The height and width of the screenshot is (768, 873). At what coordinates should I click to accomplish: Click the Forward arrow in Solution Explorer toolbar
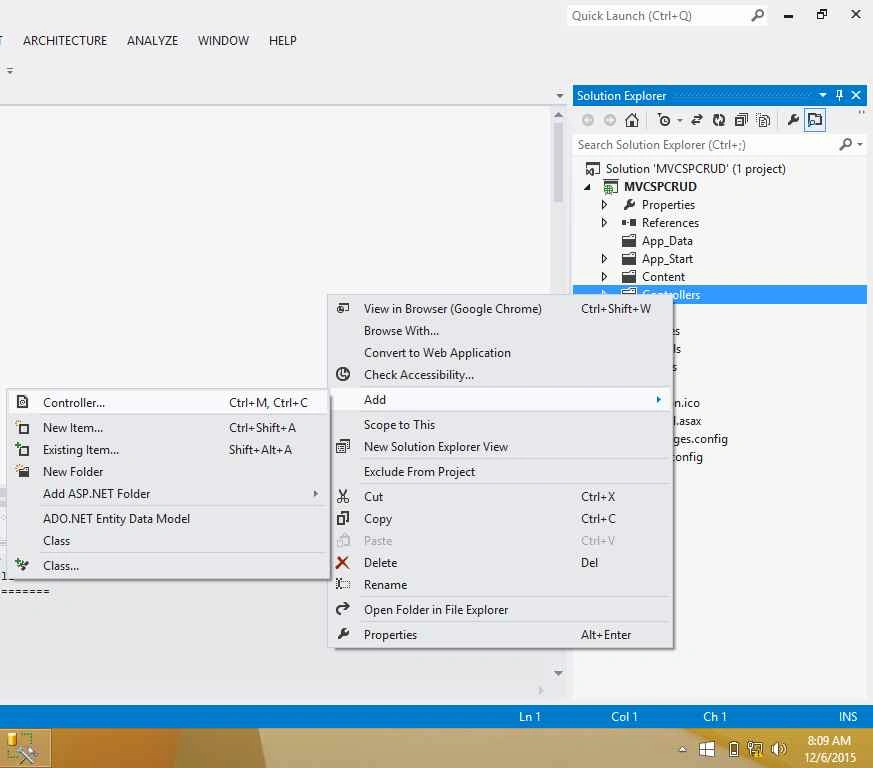[x=610, y=120]
